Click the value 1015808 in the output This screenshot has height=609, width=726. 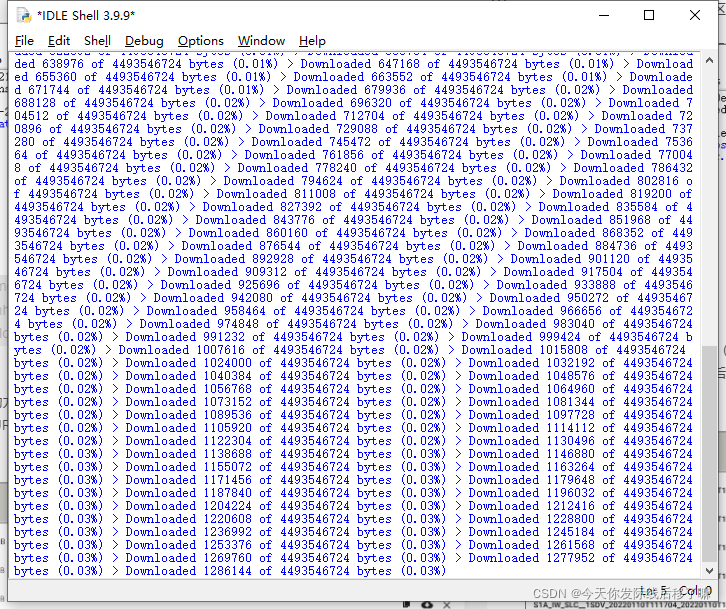tap(563, 350)
